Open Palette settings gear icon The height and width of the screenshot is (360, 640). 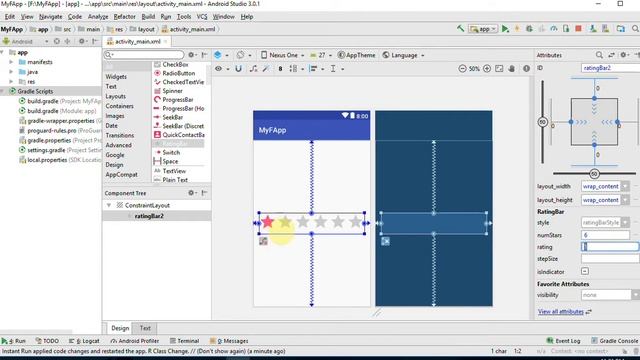pyautogui.click(x=192, y=55)
